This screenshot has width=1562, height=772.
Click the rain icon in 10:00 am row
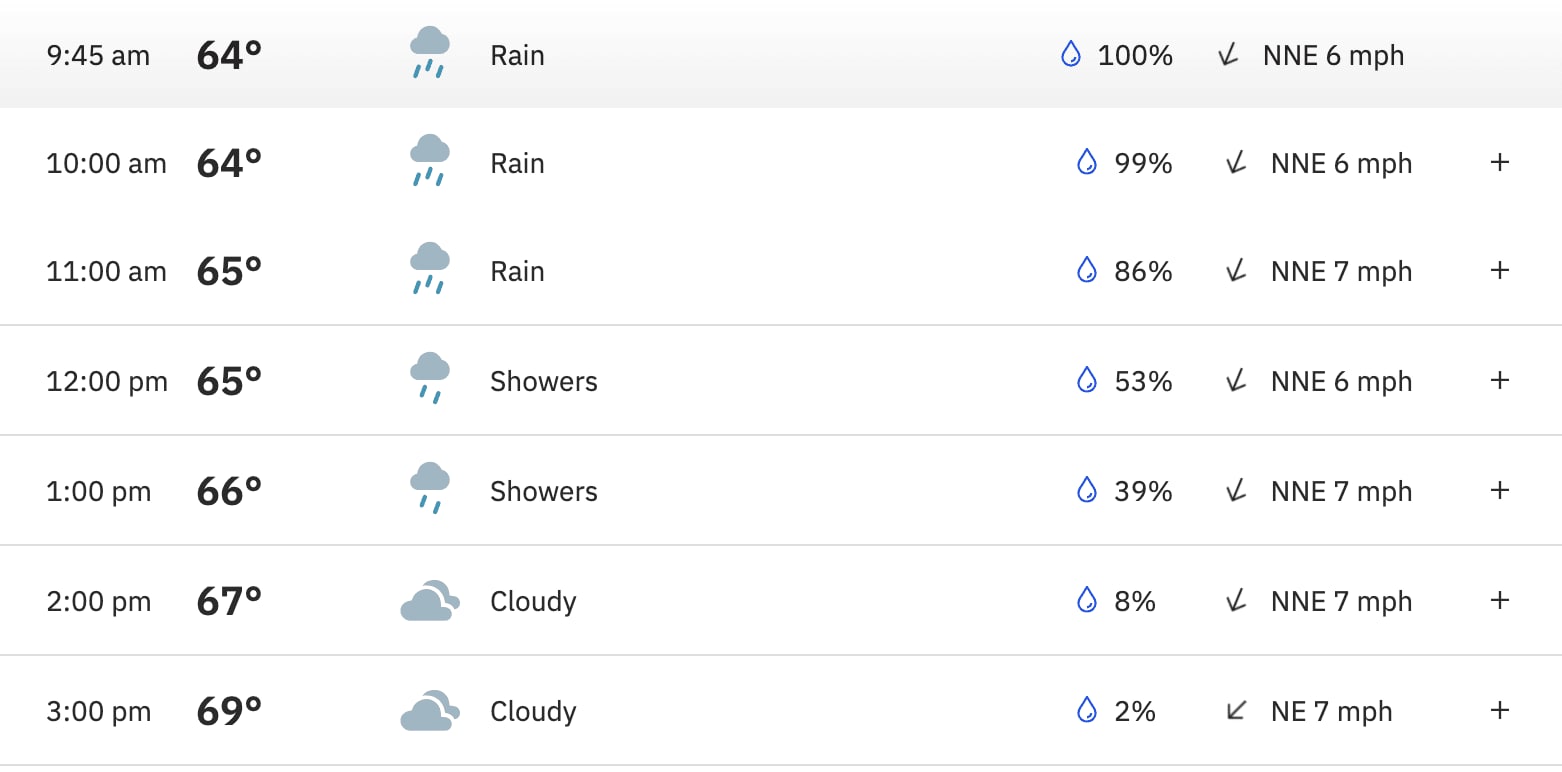click(430, 161)
